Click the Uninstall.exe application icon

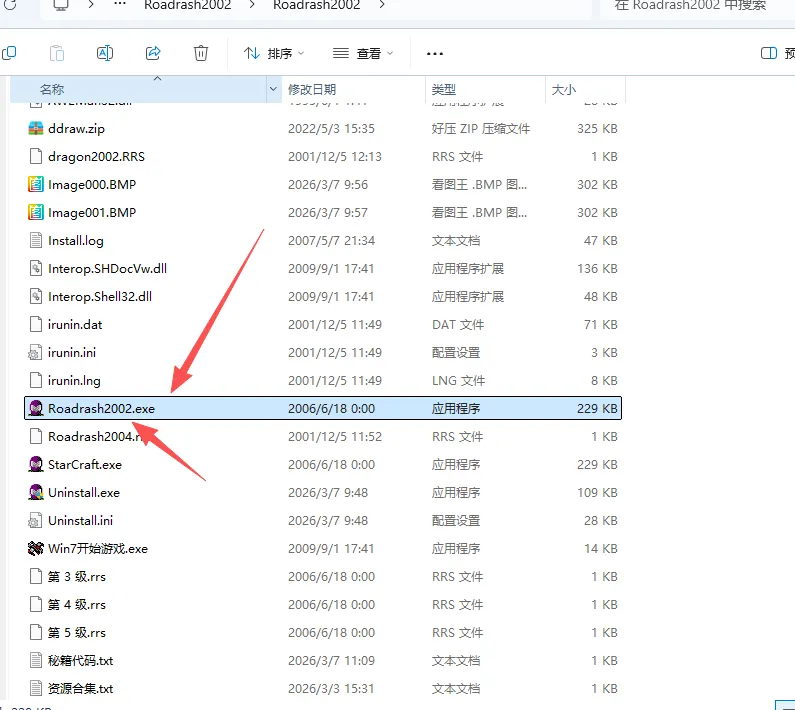pyautogui.click(x=35, y=492)
